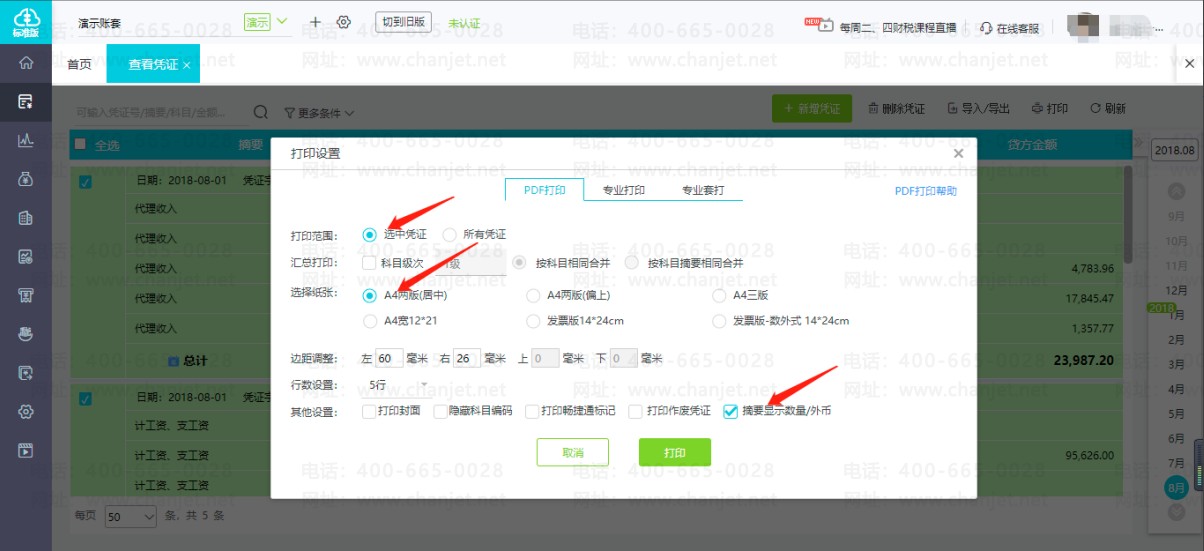Image resolution: width=1204 pixels, height=551 pixels.
Task: Click the home icon in left sidebar
Action: click(x=26, y=63)
